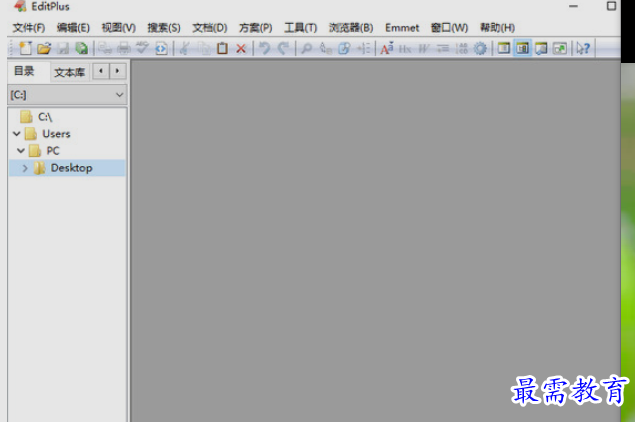Open the 搜索(S) menu
This screenshot has height=422, width=635.
coord(164,28)
